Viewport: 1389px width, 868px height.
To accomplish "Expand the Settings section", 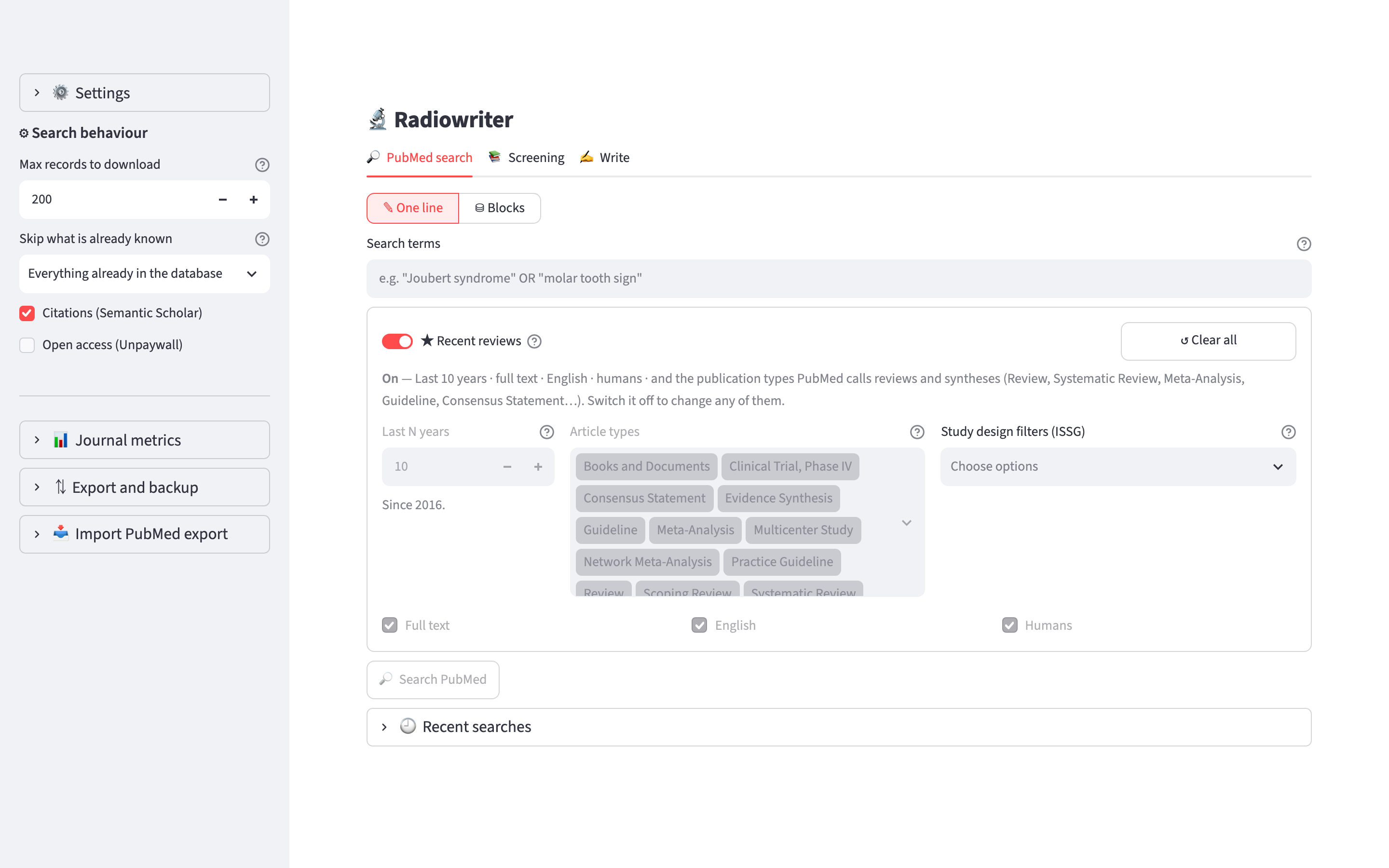I will click(x=145, y=93).
